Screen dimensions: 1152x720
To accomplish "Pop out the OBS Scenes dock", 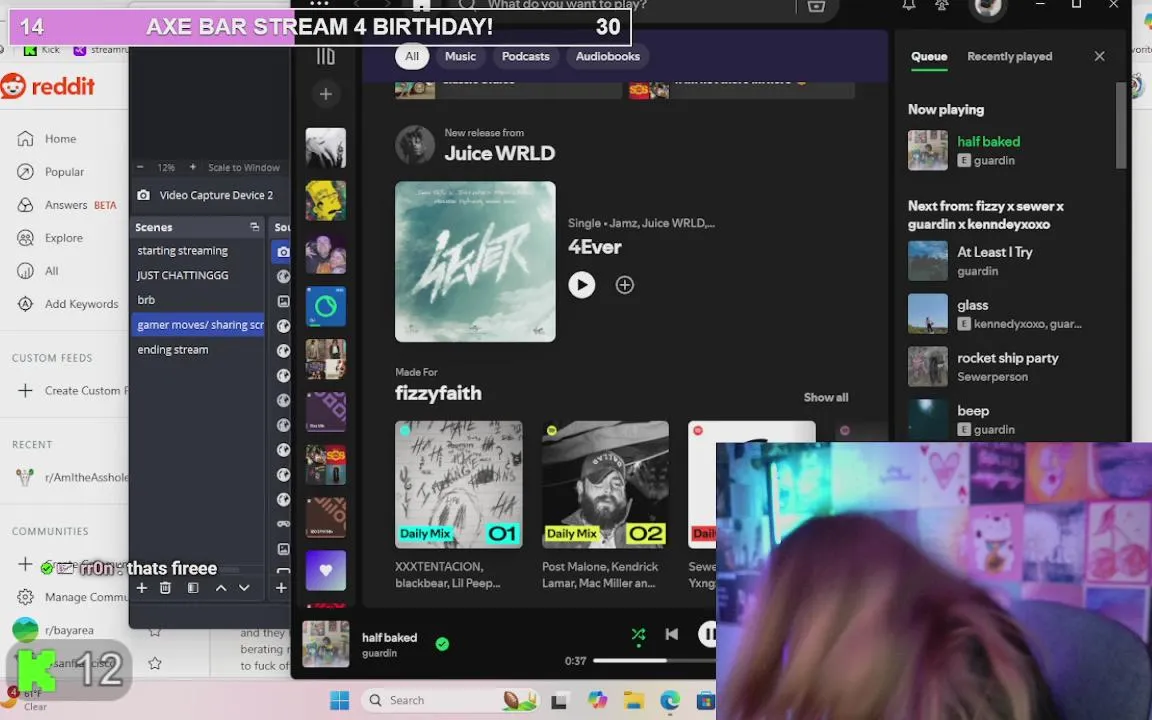I will 254,227.
